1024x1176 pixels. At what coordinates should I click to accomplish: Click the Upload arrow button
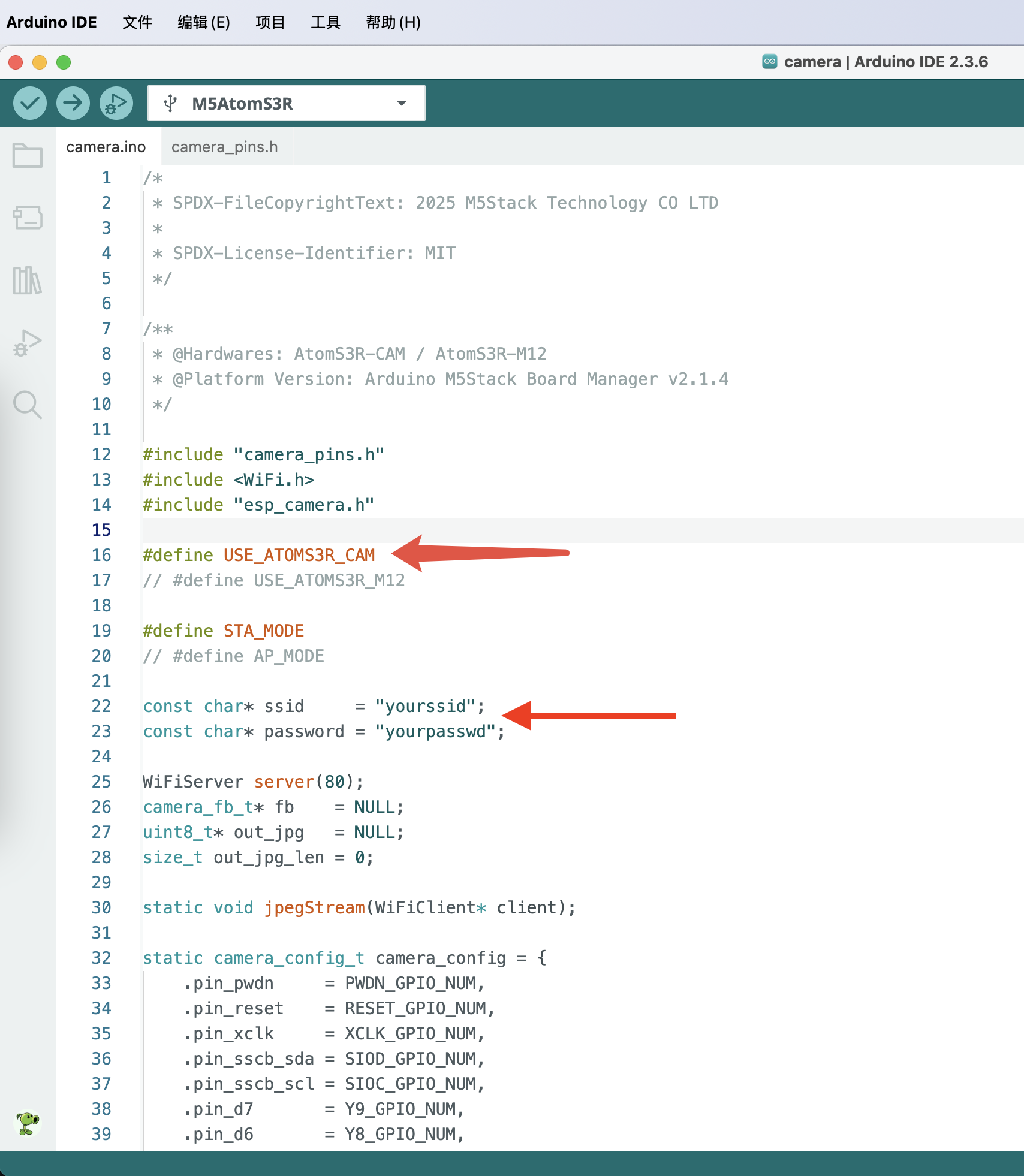73,103
